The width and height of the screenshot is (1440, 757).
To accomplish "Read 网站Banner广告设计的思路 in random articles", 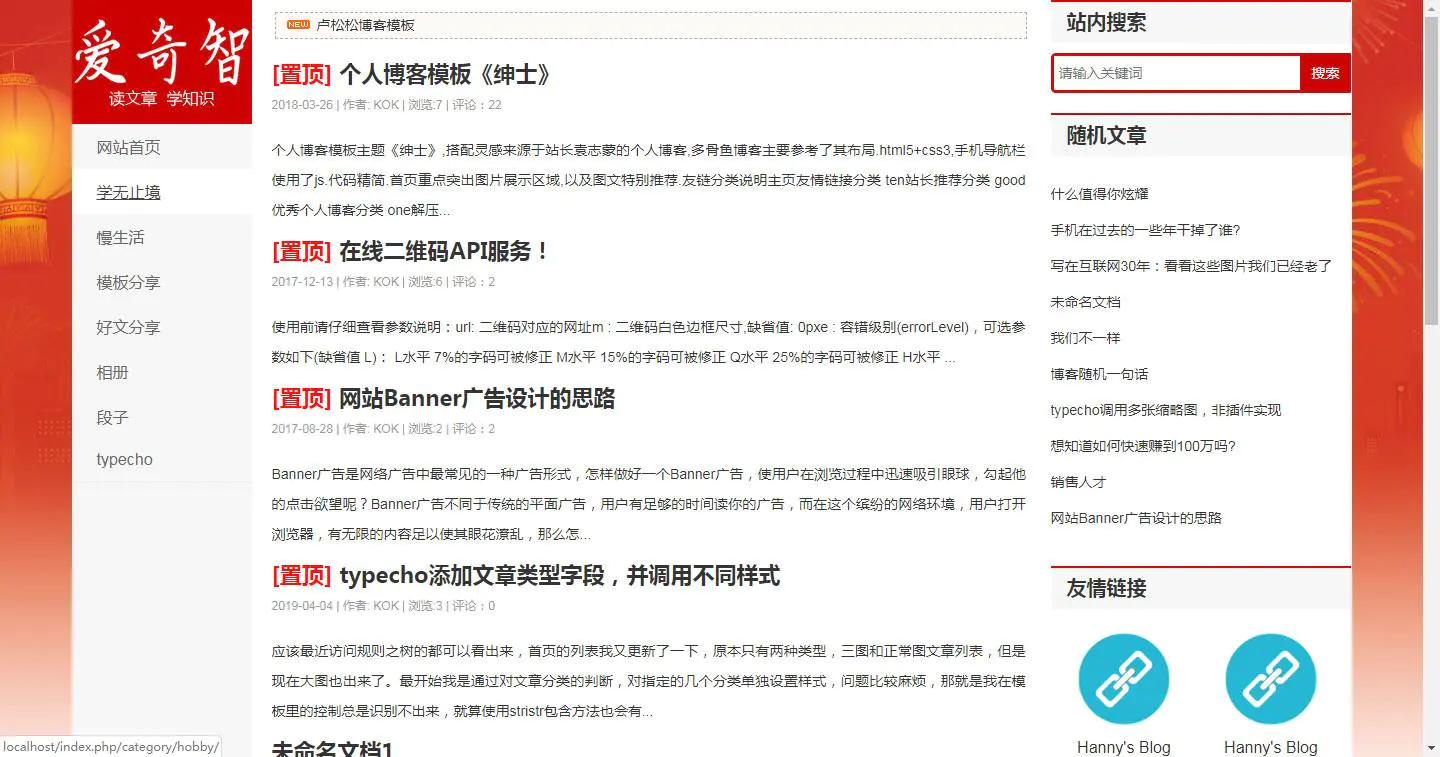I will (1135, 517).
